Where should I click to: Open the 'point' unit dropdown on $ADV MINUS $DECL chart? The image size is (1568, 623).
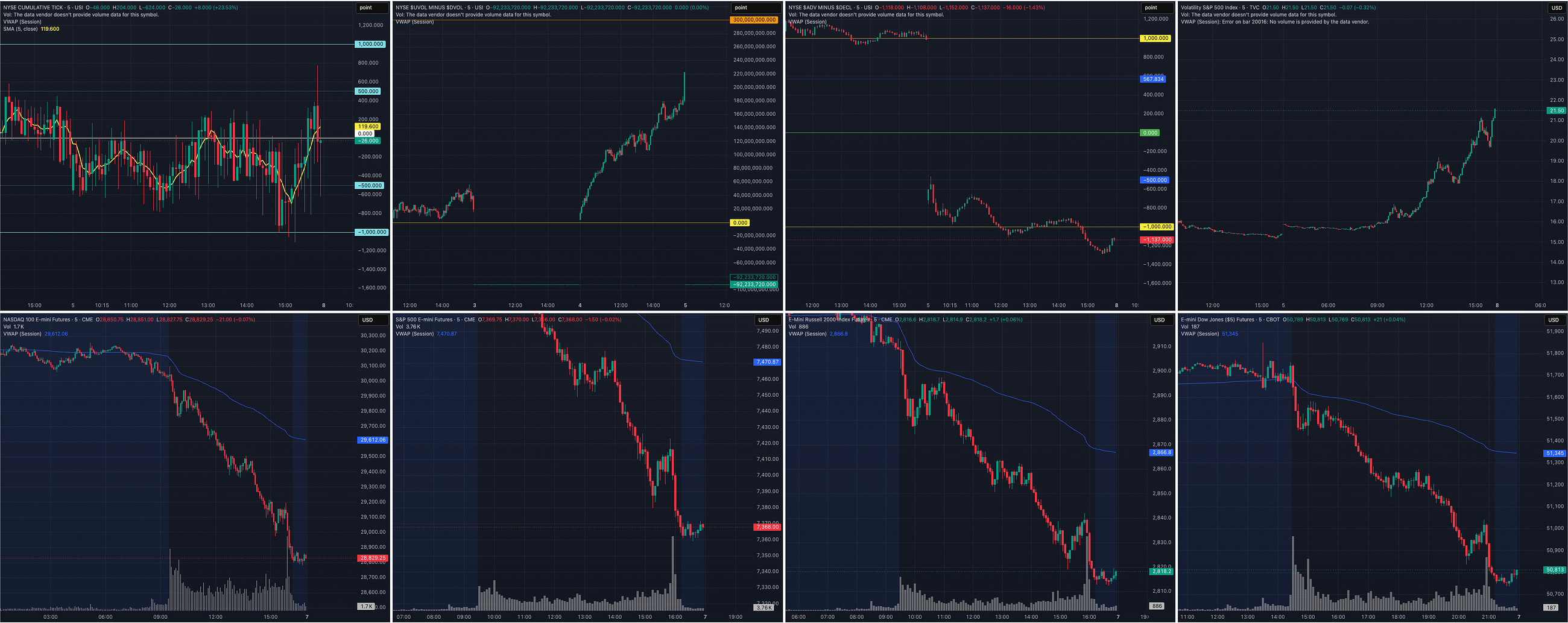coord(1157,8)
